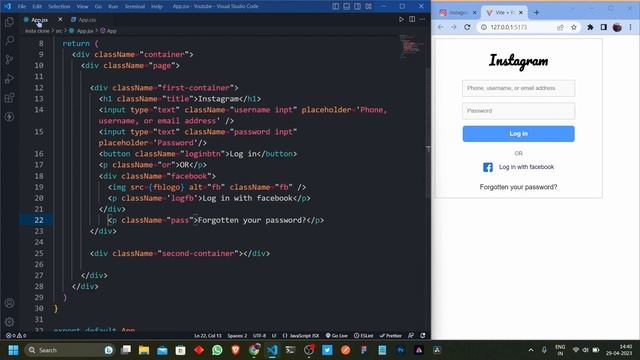Open the File menu
The width and height of the screenshot is (640, 360).
tap(22, 7)
